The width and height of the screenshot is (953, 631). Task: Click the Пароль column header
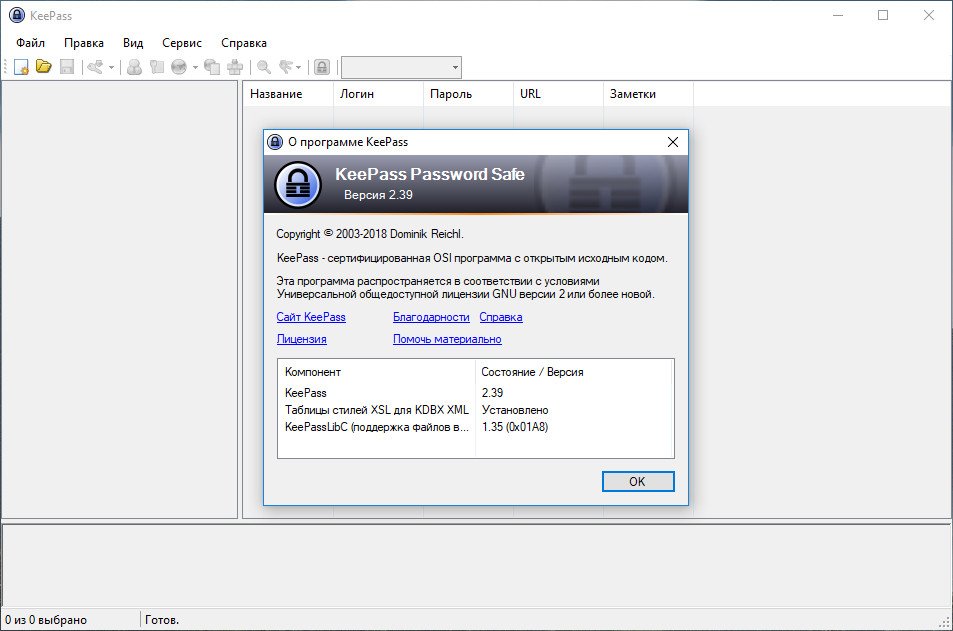tap(468, 94)
